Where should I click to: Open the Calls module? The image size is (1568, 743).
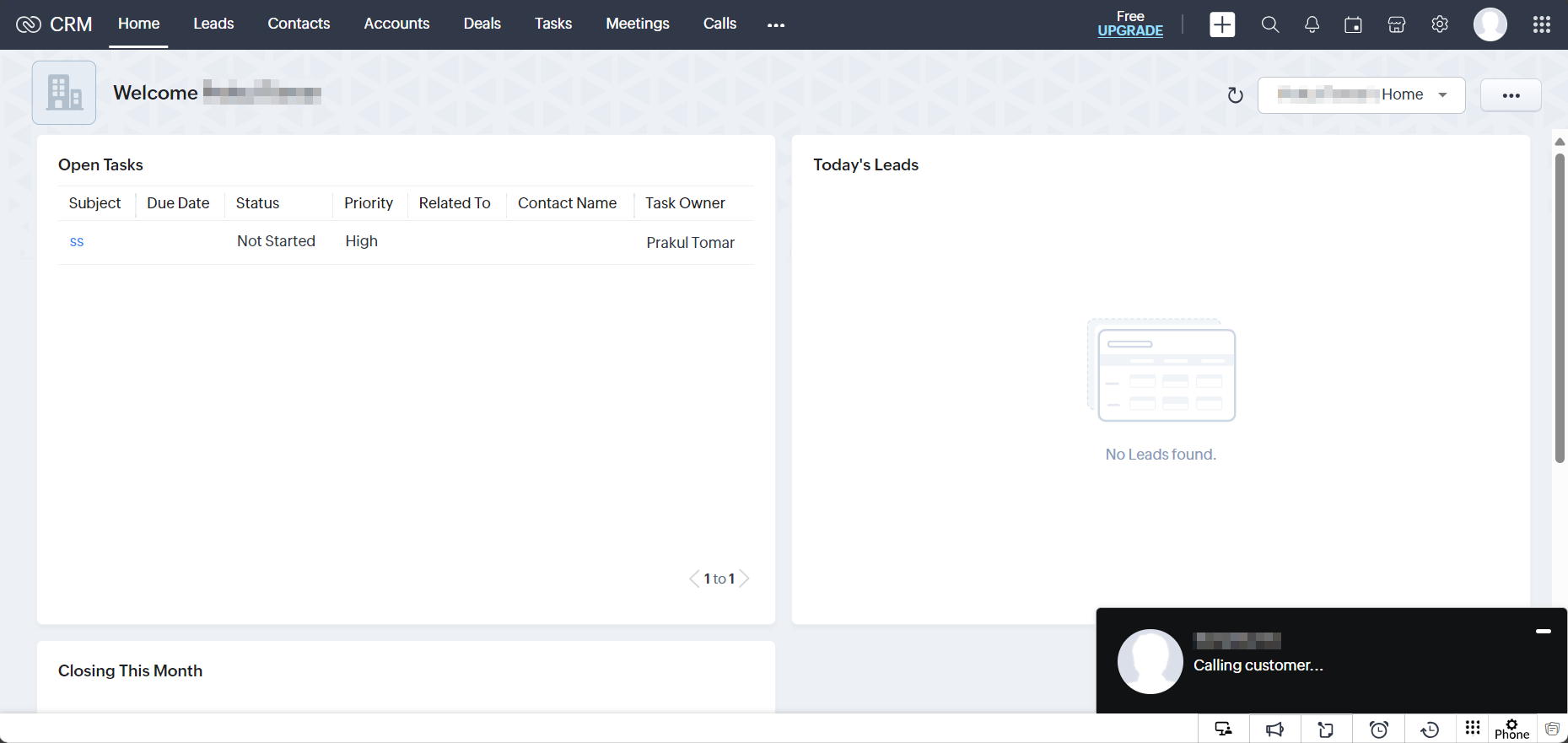click(x=719, y=24)
